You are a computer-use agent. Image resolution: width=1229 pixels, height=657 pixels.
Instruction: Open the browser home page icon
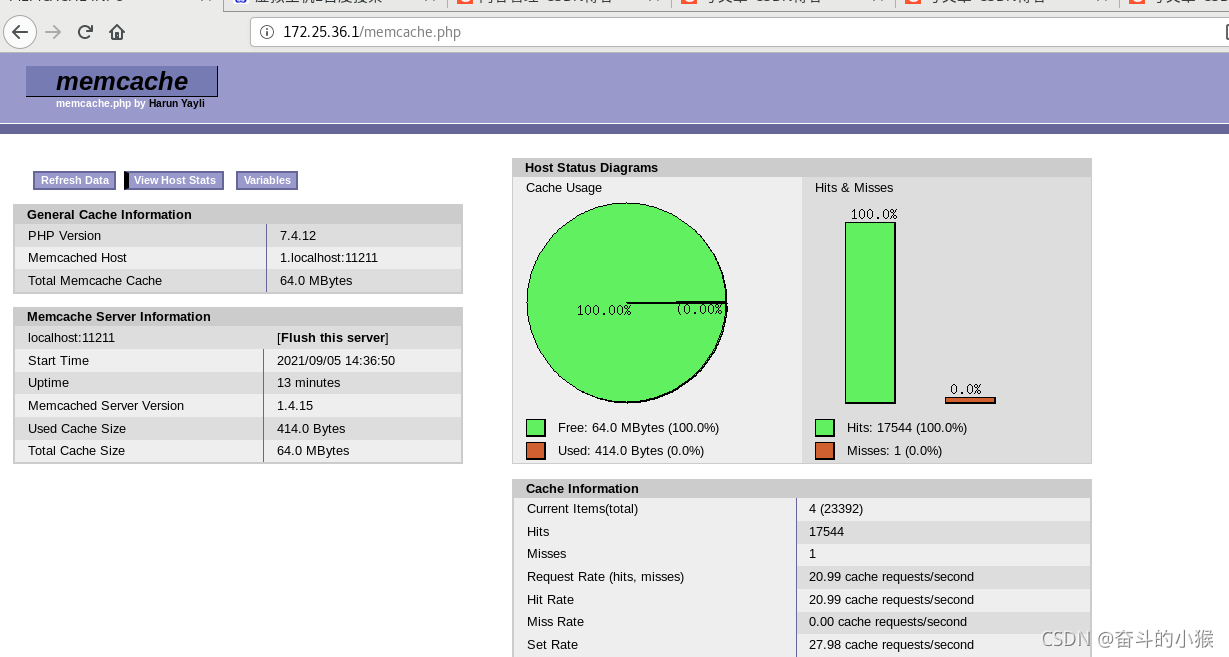[117, 32]
